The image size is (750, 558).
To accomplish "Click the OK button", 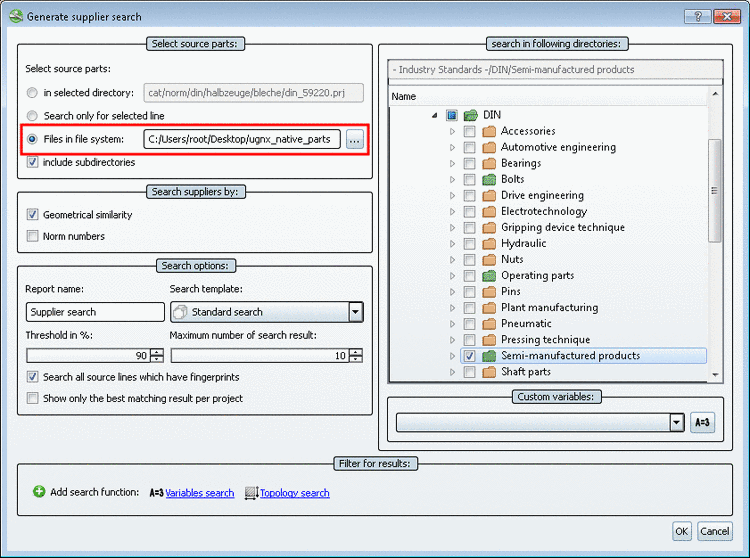I will click(x=682, y=531).
